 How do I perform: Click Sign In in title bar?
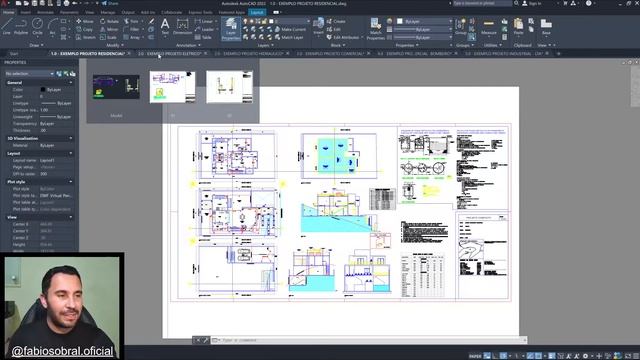pos(531,3)
